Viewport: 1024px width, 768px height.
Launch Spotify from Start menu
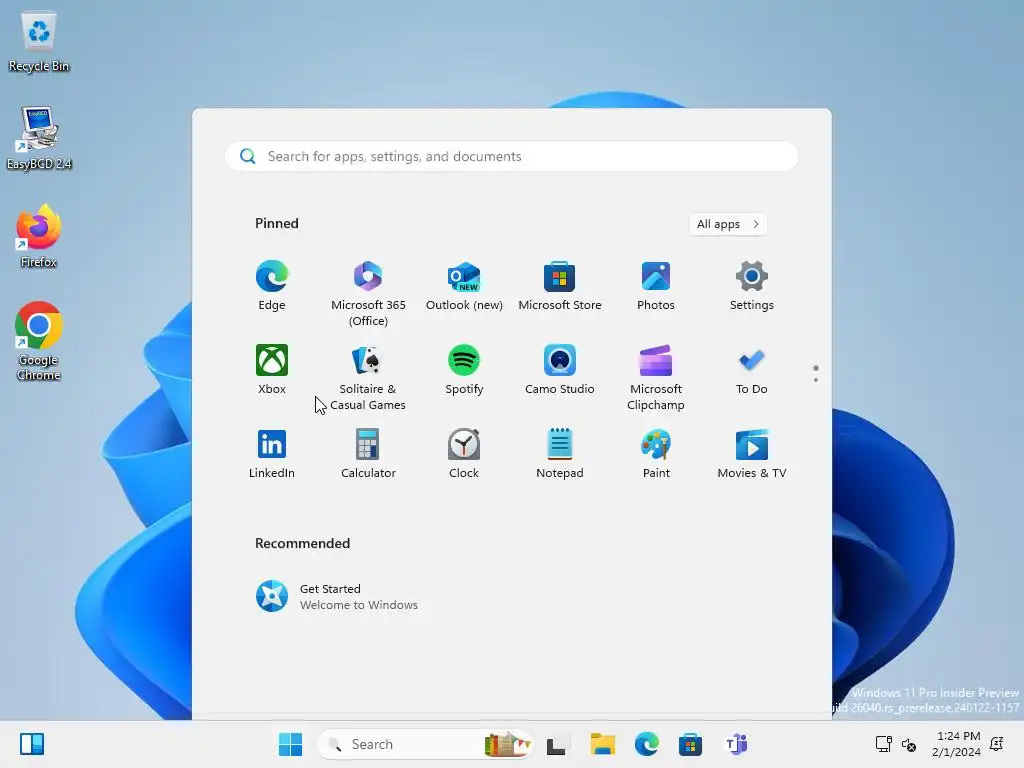[x=464, y=370]
